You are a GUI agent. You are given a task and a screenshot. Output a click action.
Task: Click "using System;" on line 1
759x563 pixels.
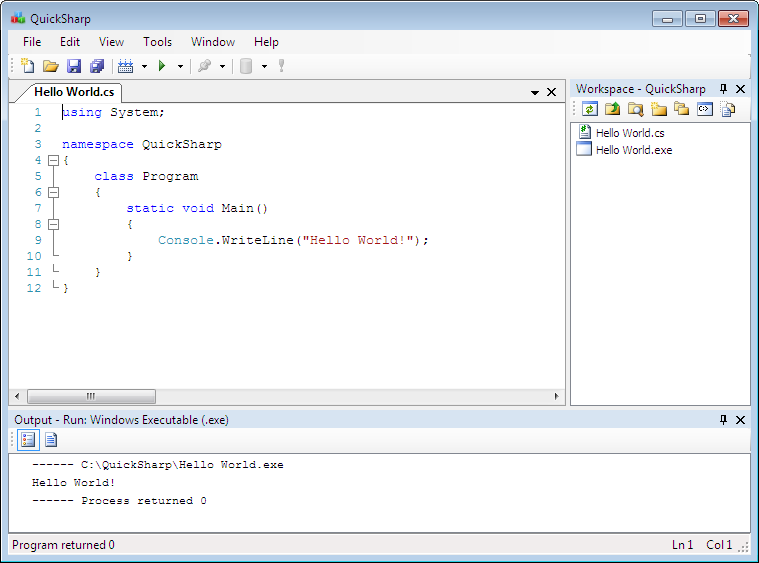coord(113,112)
